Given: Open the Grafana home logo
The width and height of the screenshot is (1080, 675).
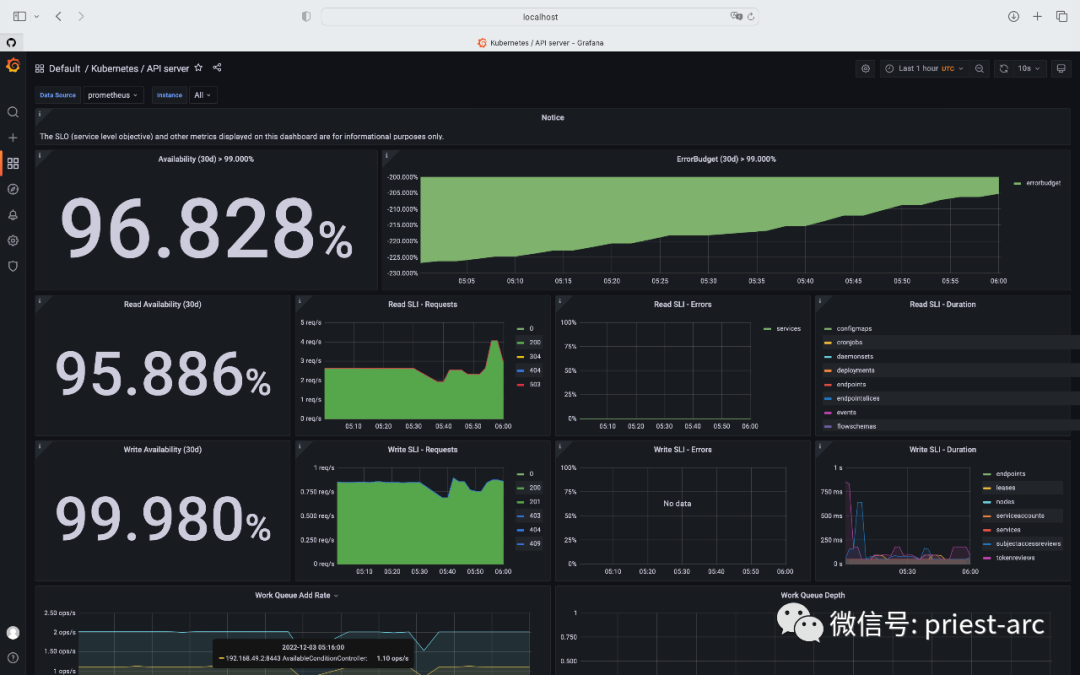Looking at the screenshot, I should 12,65.
